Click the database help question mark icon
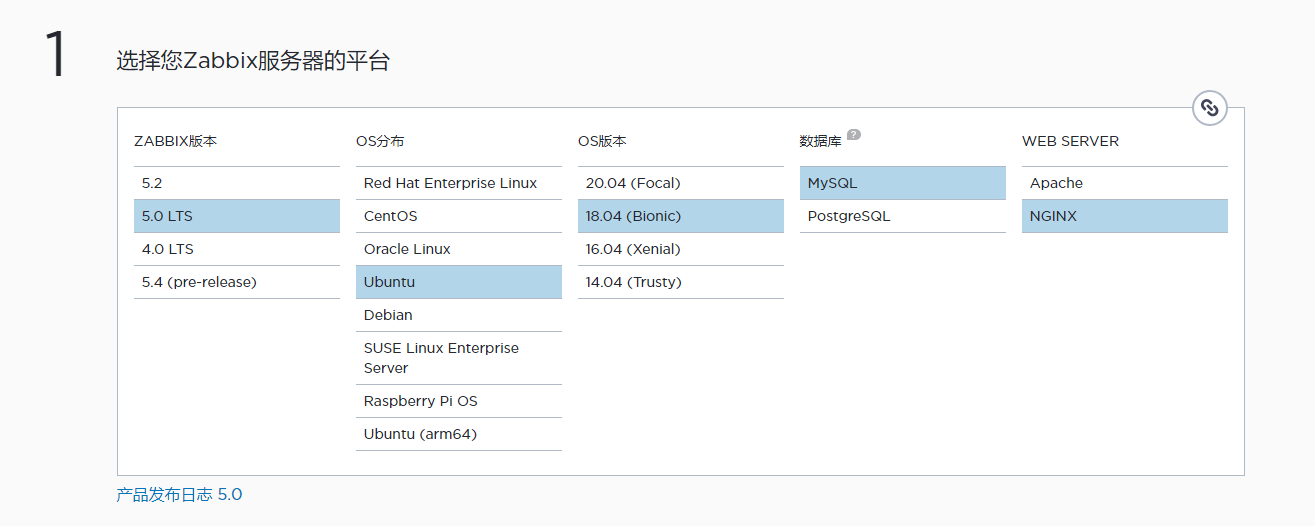The image size is (1315, 526). coord(854,135)
